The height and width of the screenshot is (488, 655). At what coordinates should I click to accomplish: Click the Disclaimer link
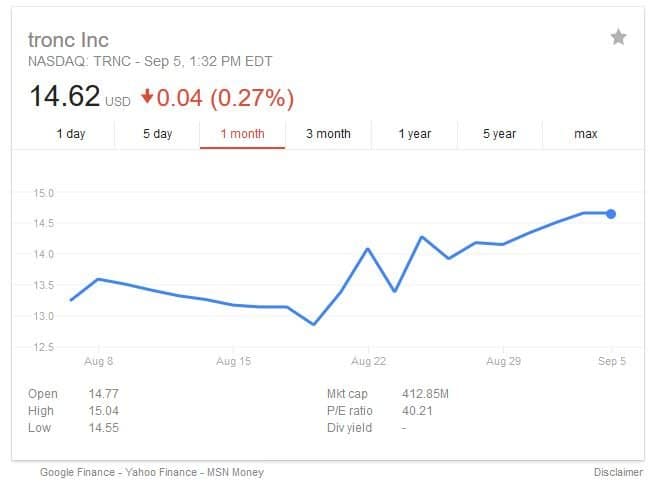click(x=618, y=472)
